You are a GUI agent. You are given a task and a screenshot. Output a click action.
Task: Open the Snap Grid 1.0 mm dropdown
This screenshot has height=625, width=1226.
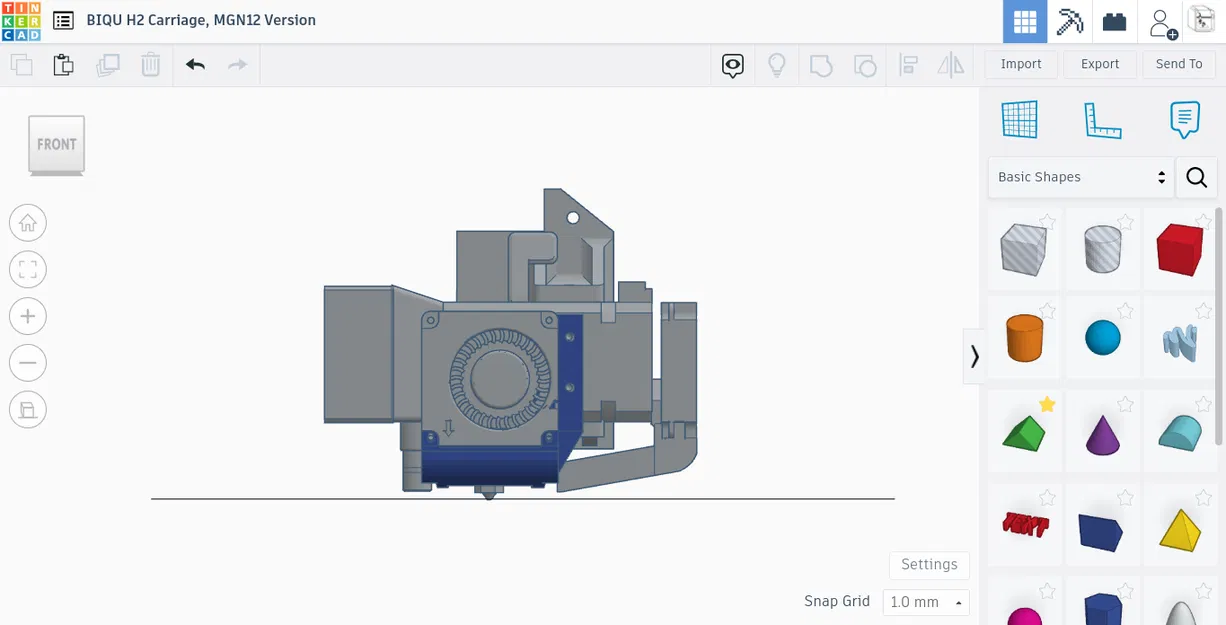(926, 602)
